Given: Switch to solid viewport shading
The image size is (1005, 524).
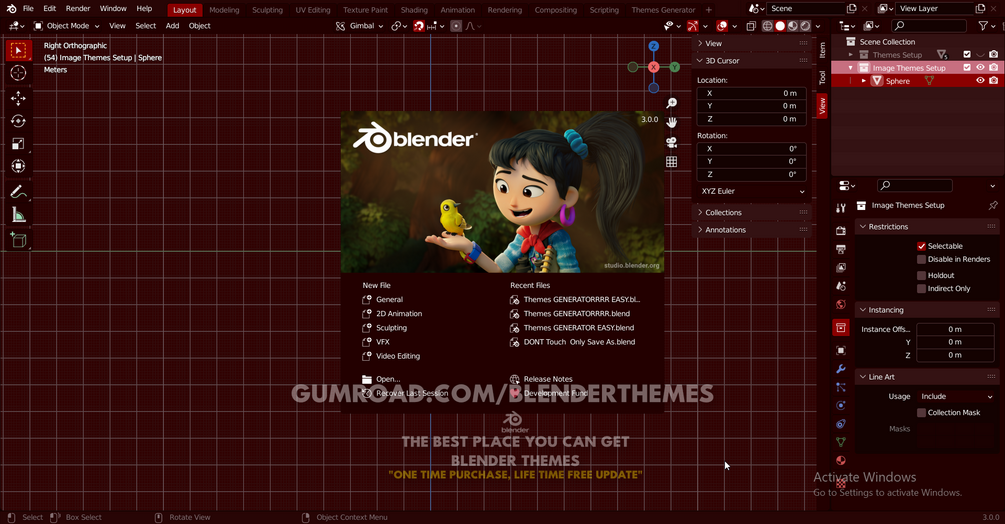Looking at the screenshot, I should coord(780,26).
